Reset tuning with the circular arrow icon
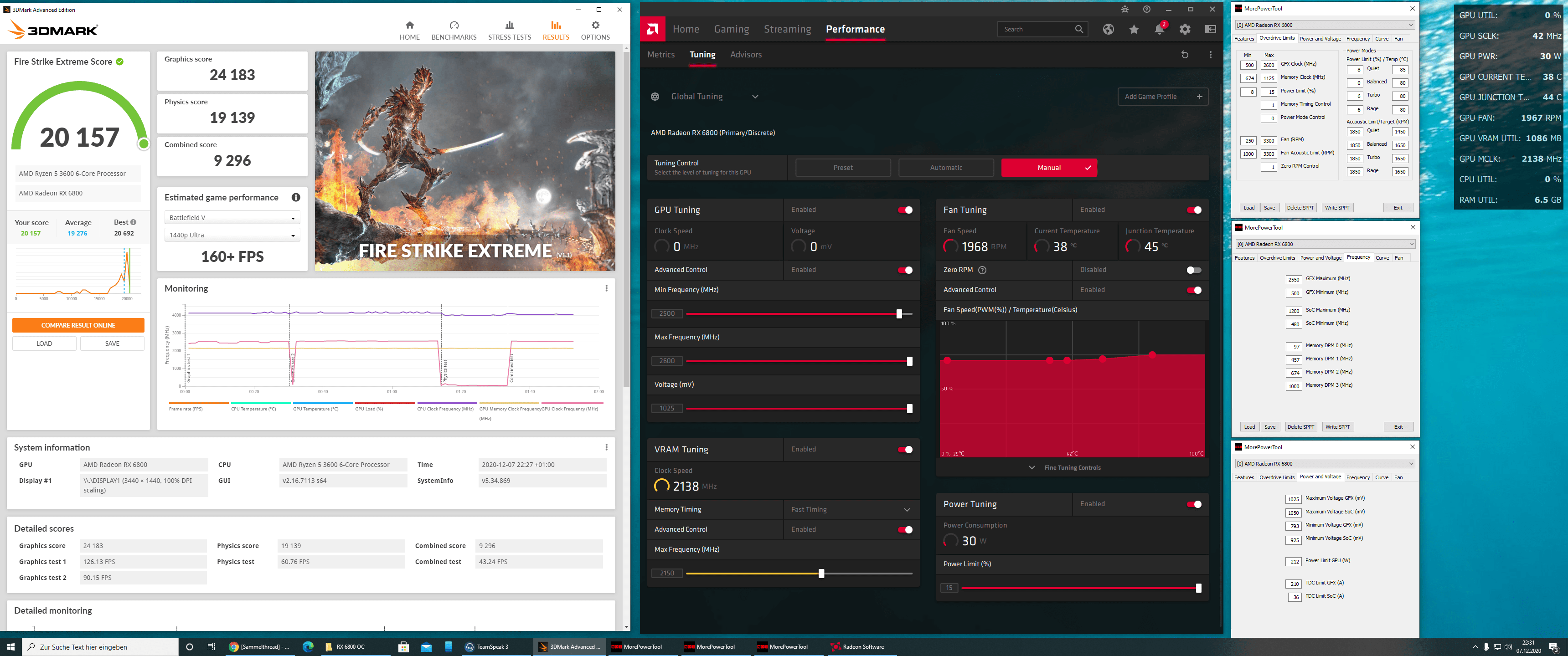This screenshot has height=656, width=1568. click(1185, 55)
